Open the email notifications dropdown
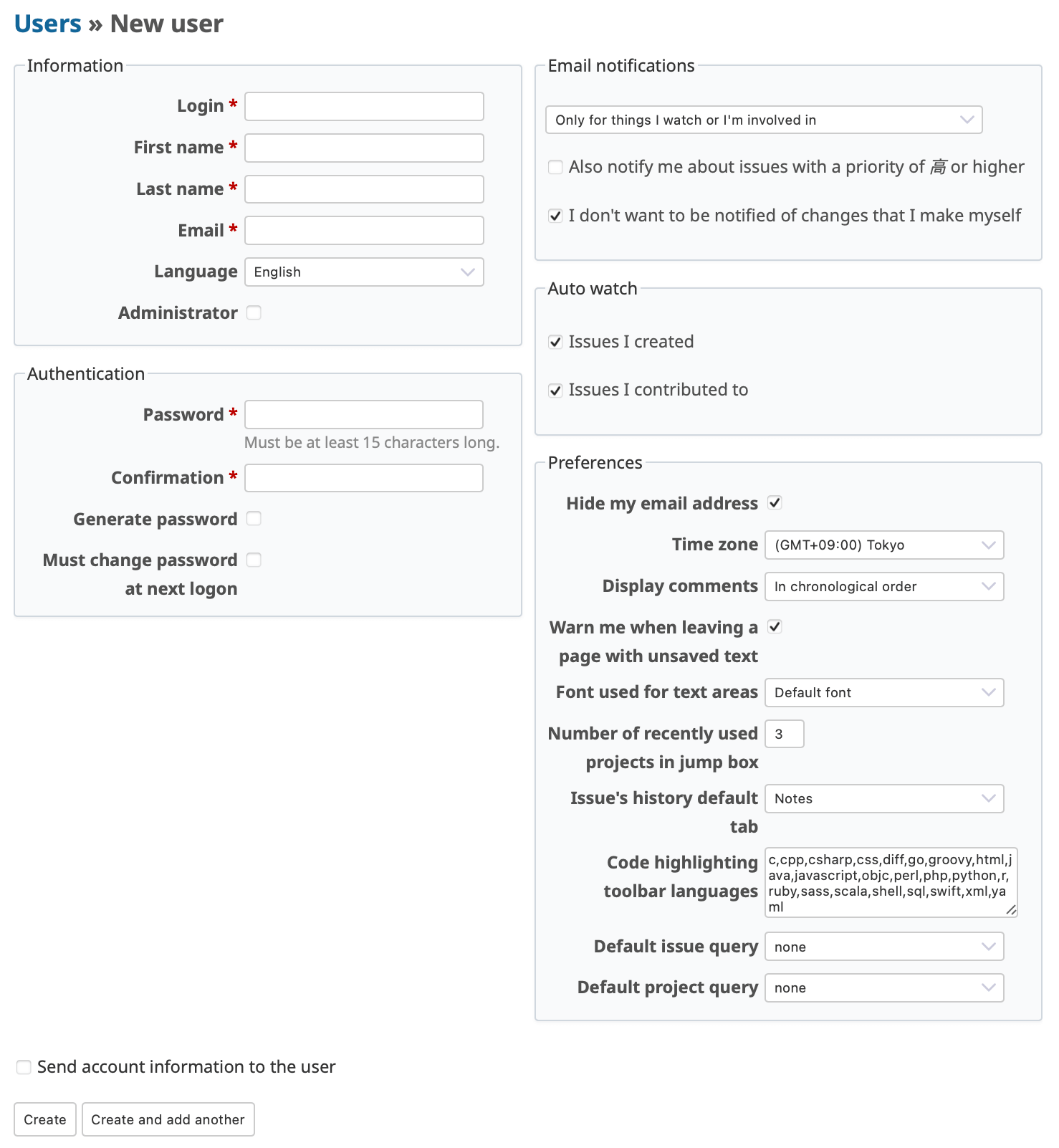 (x=763, y=120)
